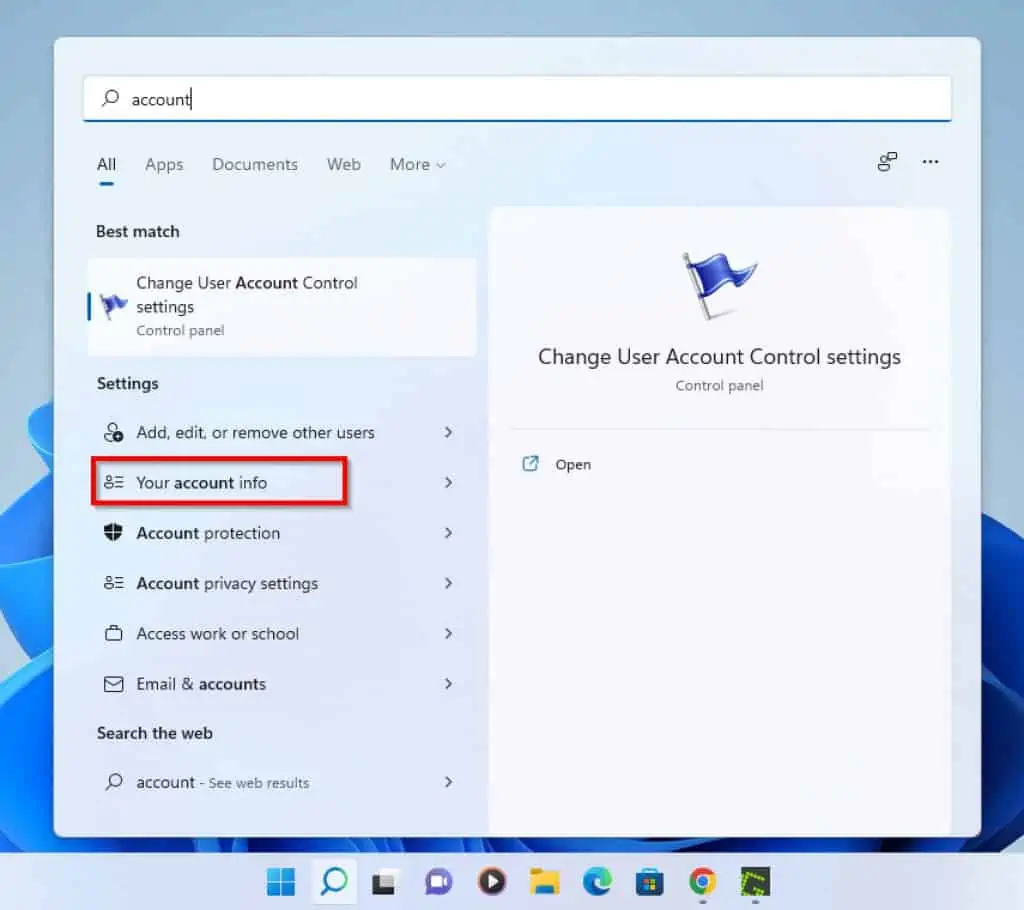The height and width of the screenshot is (910, 1024).
Task: Click Open in the preview pane
Action: pyautogui.click(x=572, y=464)
